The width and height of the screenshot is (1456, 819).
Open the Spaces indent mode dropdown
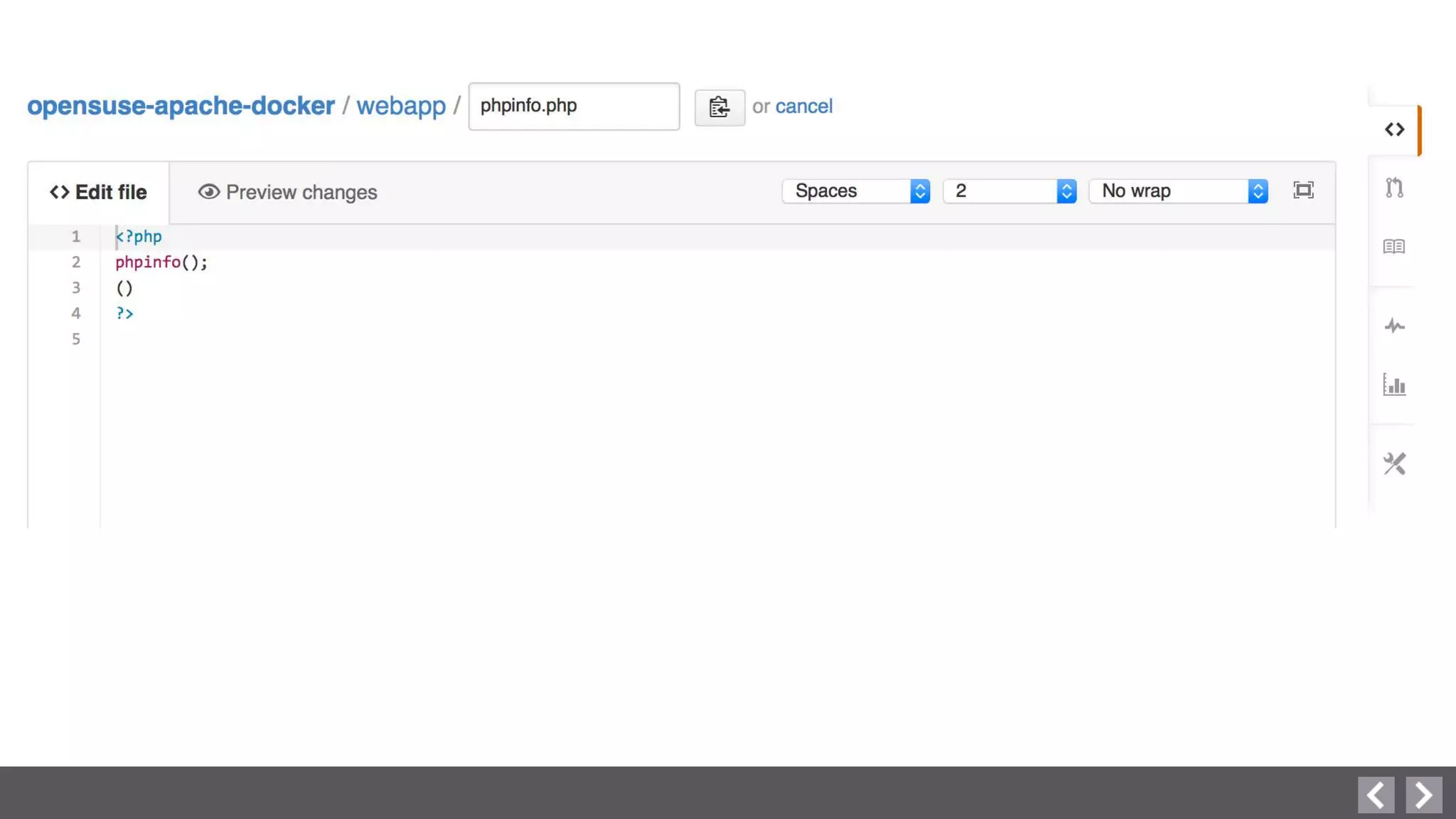(856, 191)
